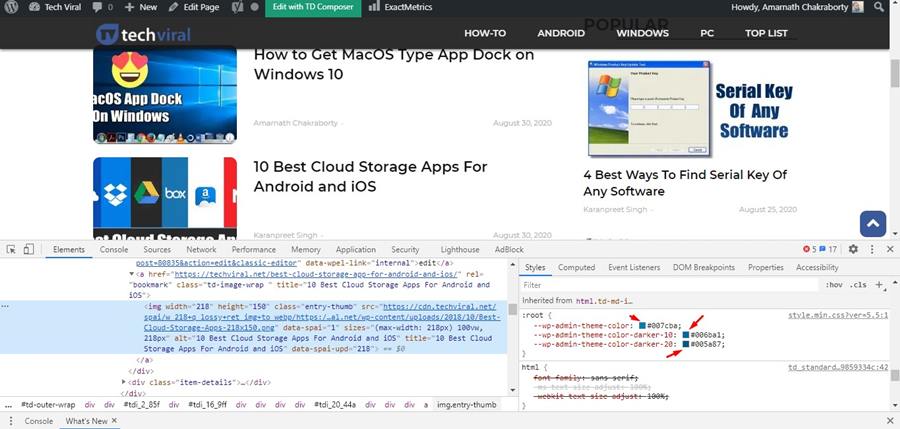The height and width of the screenshot is (429, 900).
Task: Click author Karanpreet Singh under Serial Key article
Action: (615, 210)
